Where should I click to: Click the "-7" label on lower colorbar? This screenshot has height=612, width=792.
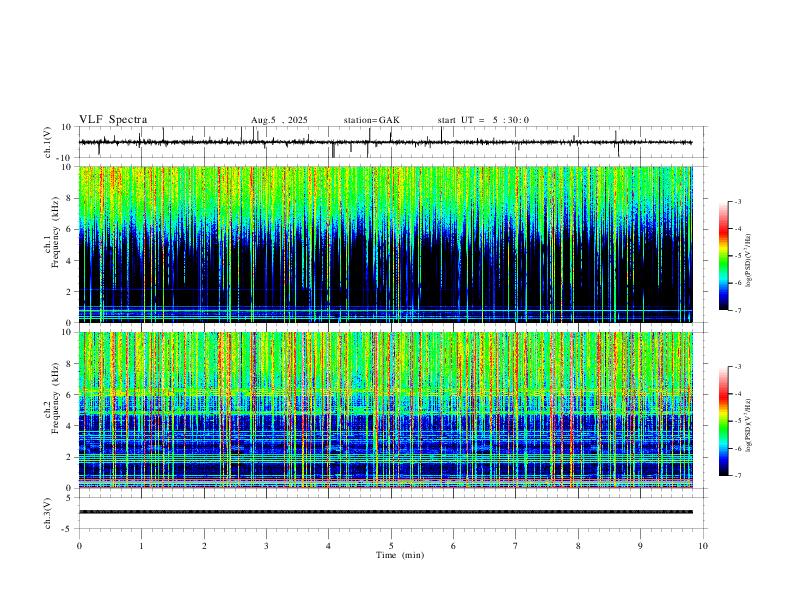coord(738,476)
